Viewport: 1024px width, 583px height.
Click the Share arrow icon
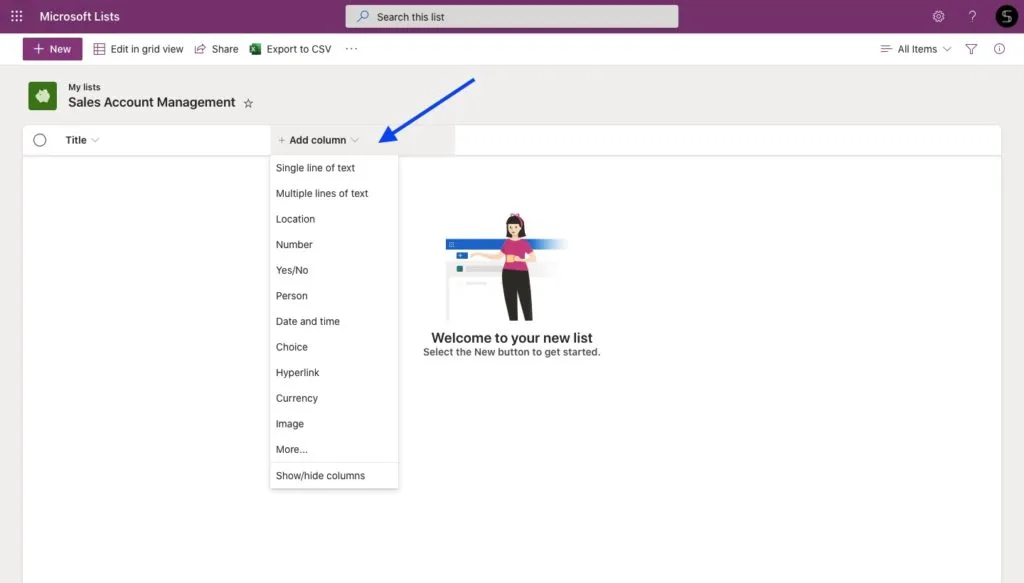pos(200,49)
